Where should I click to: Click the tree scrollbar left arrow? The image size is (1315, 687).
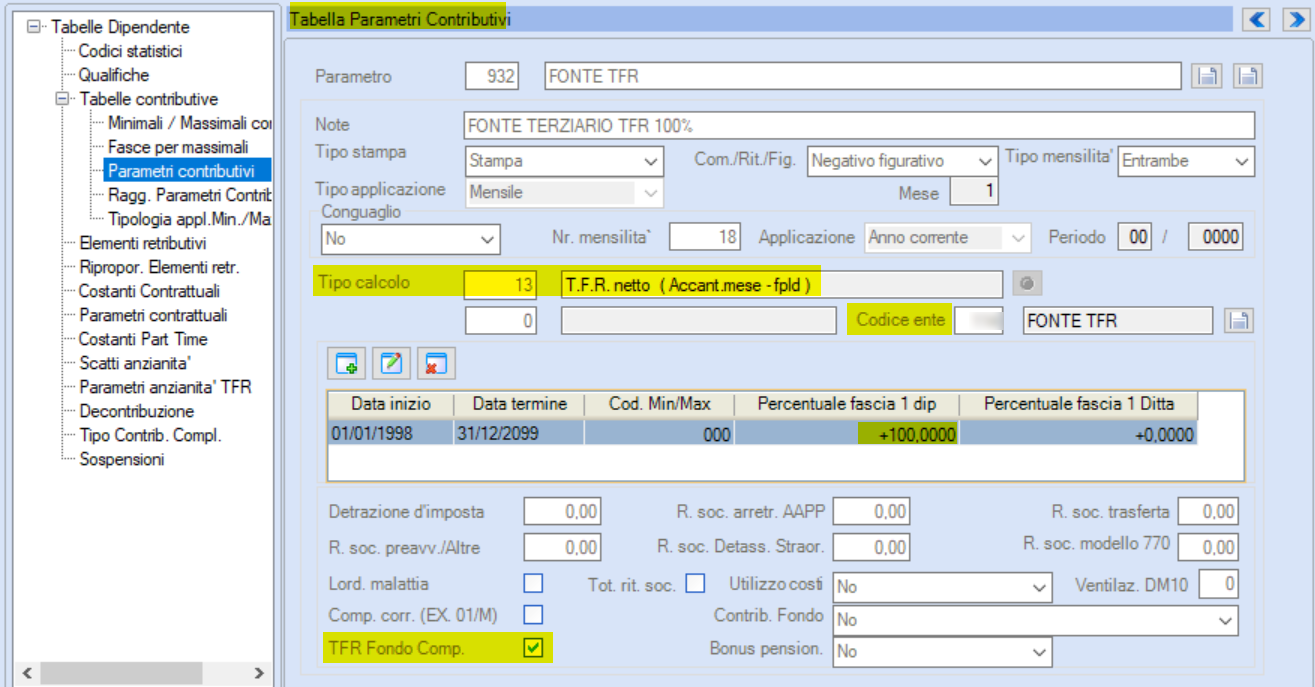[x=27, y=674]
